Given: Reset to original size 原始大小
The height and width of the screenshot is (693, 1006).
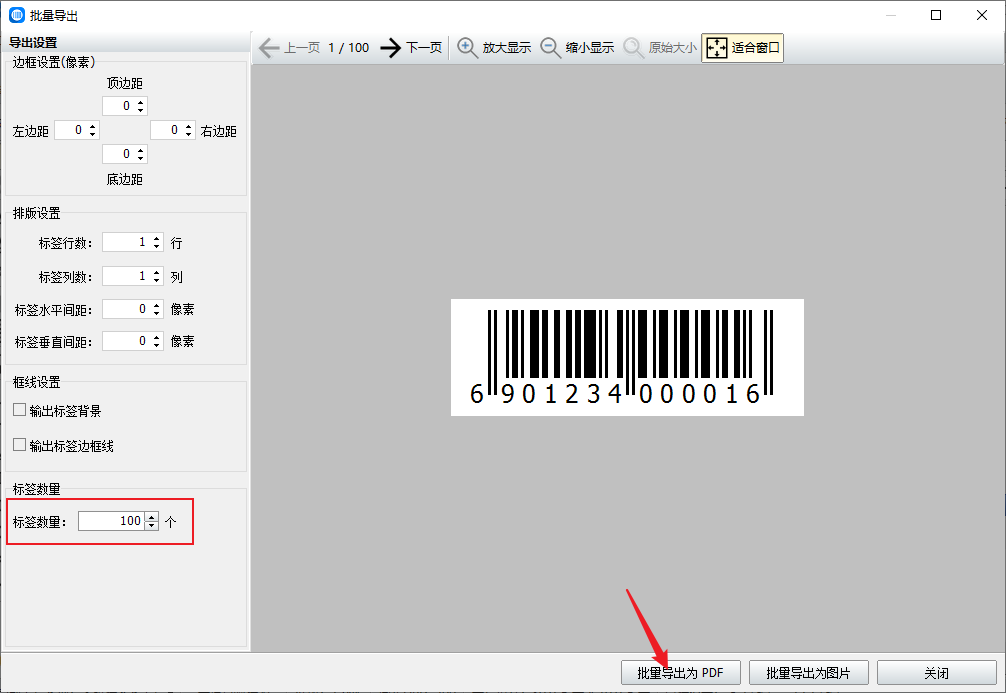Looking at the screenshot, I should (x=660, y=47).
